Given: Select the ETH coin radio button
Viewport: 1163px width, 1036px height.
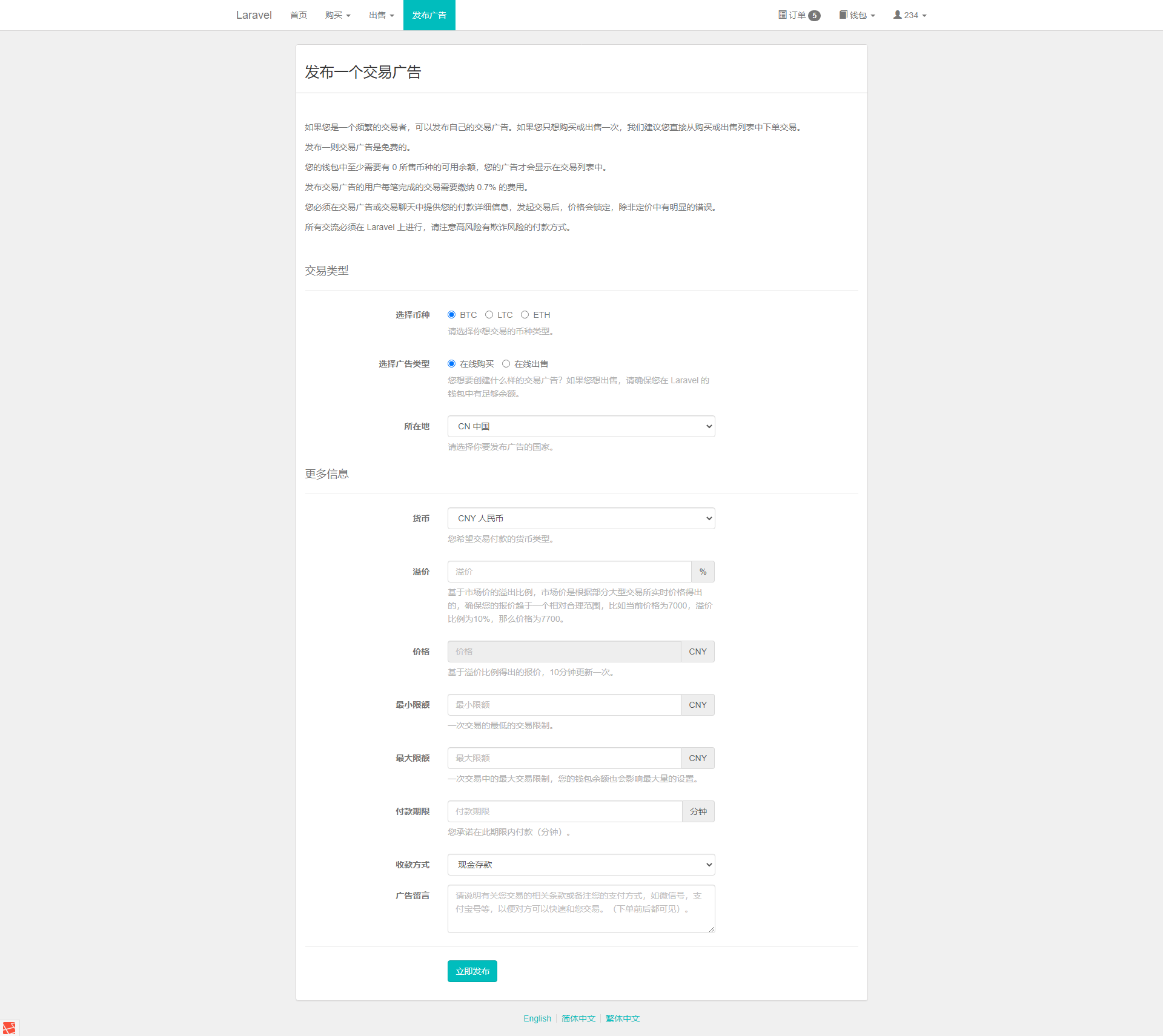Looking at the screenshot, I should (x=525, y=315).
